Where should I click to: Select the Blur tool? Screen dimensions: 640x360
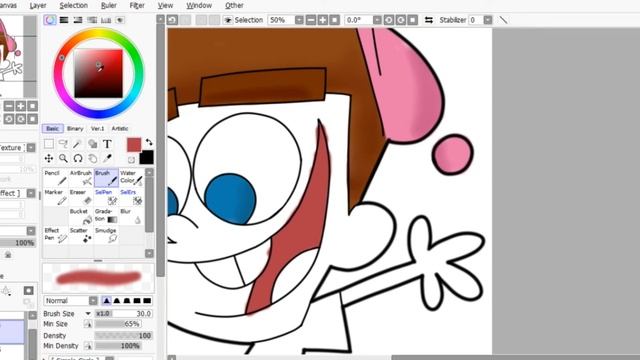click(131, 216)
